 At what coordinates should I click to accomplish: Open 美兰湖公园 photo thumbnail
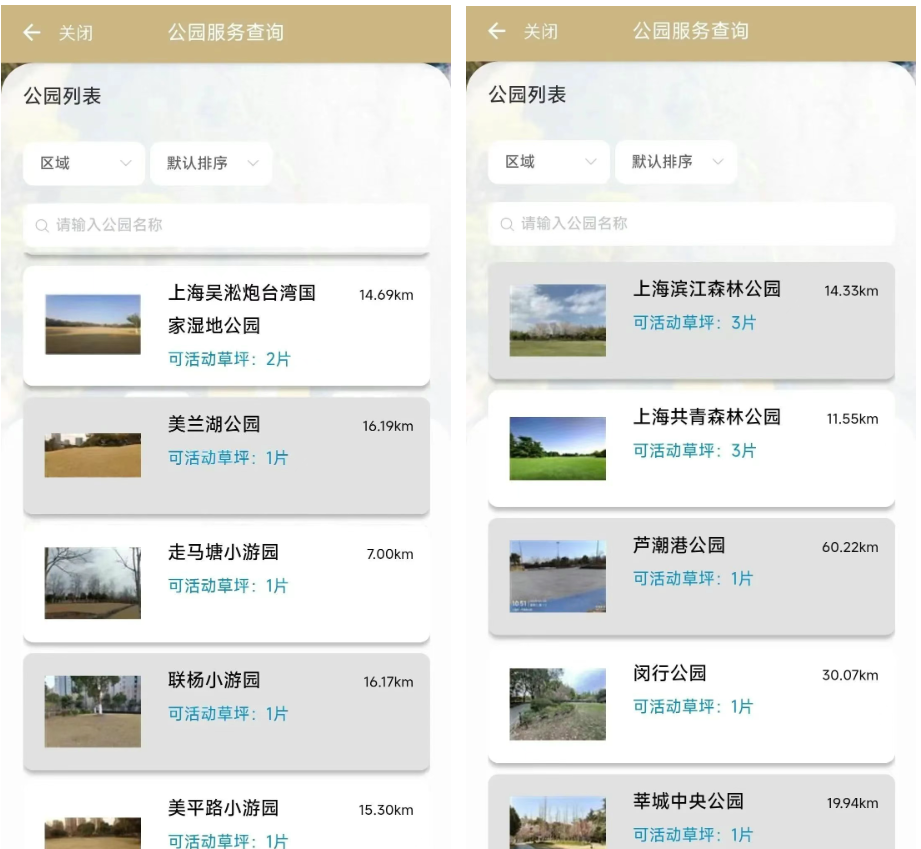coord(93,455)
